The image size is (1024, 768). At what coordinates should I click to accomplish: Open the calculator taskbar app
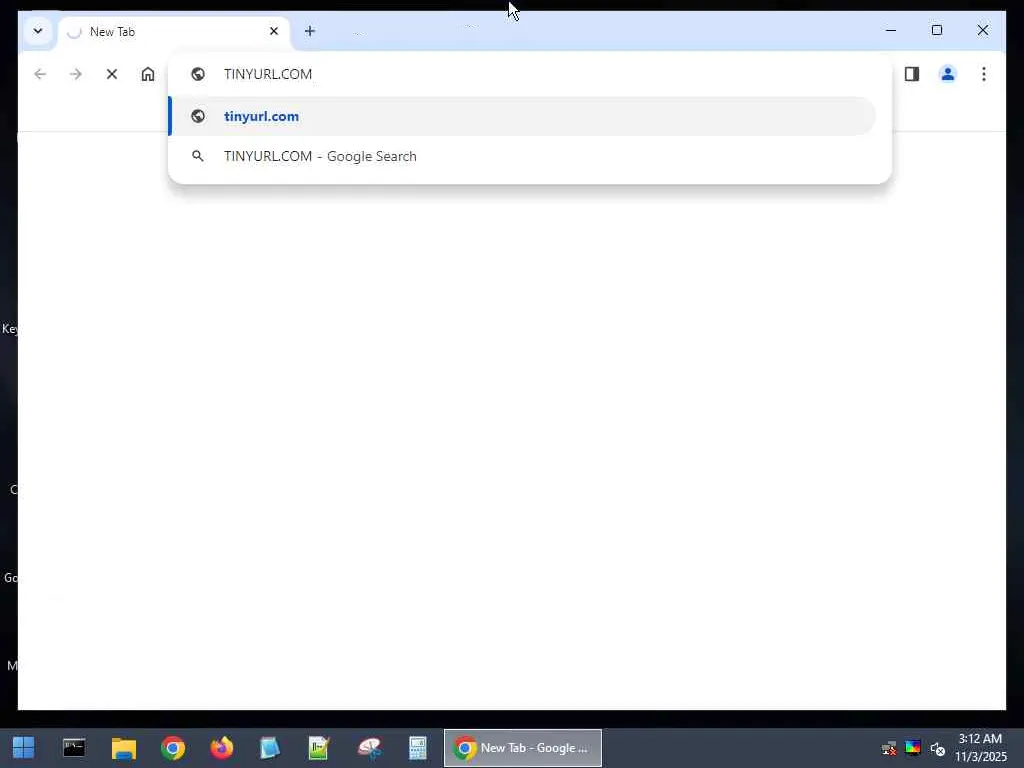[417, 748]
